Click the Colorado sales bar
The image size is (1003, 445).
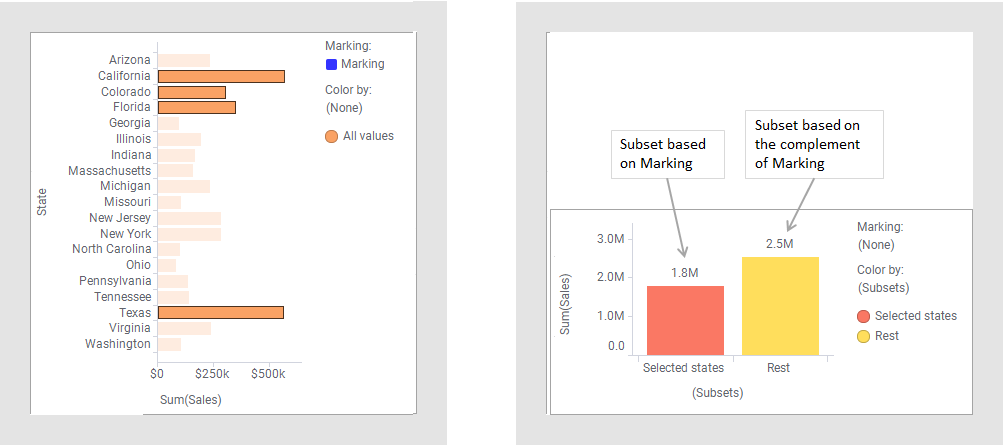(192, 92)
